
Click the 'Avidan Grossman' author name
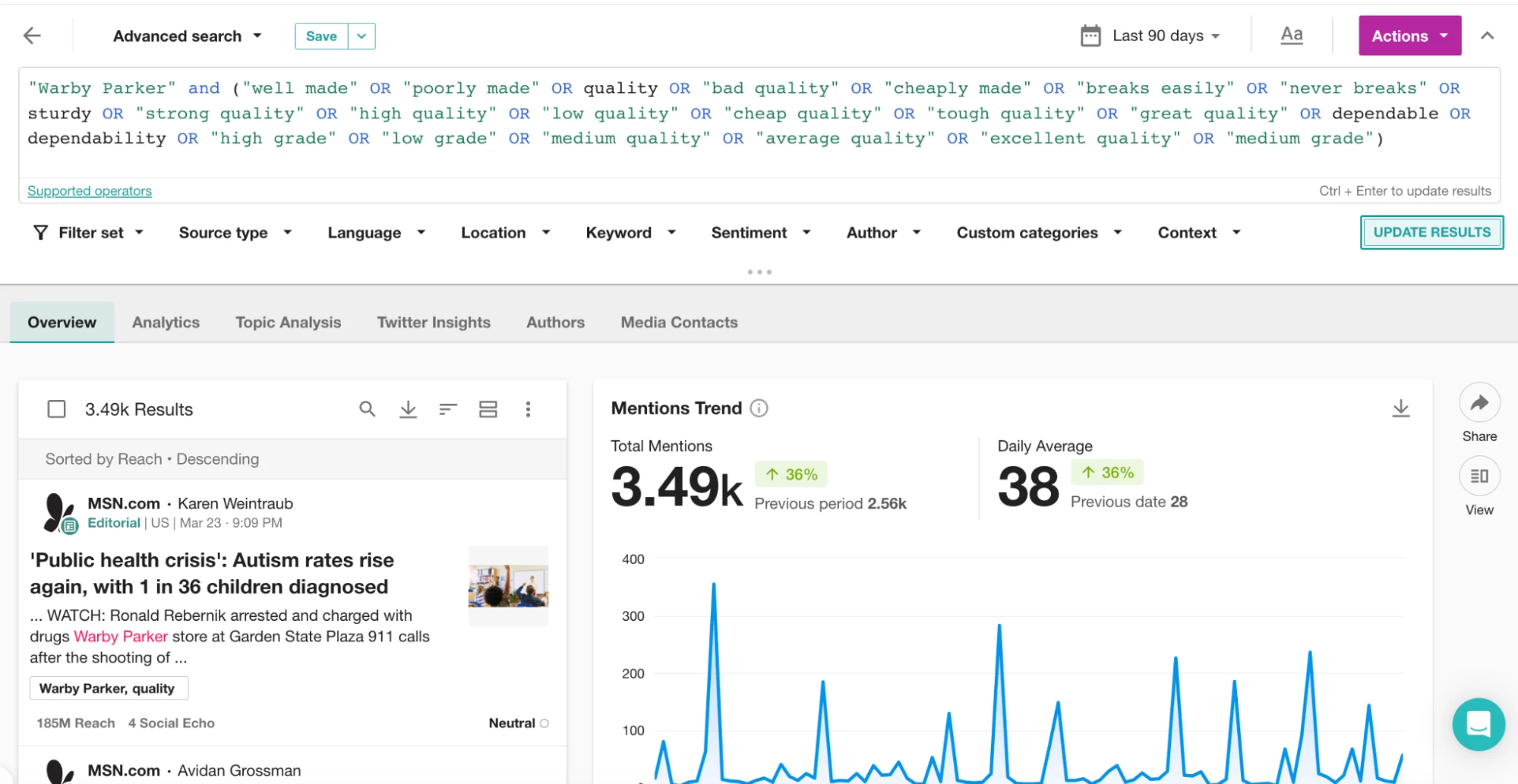tap(239, 771)
